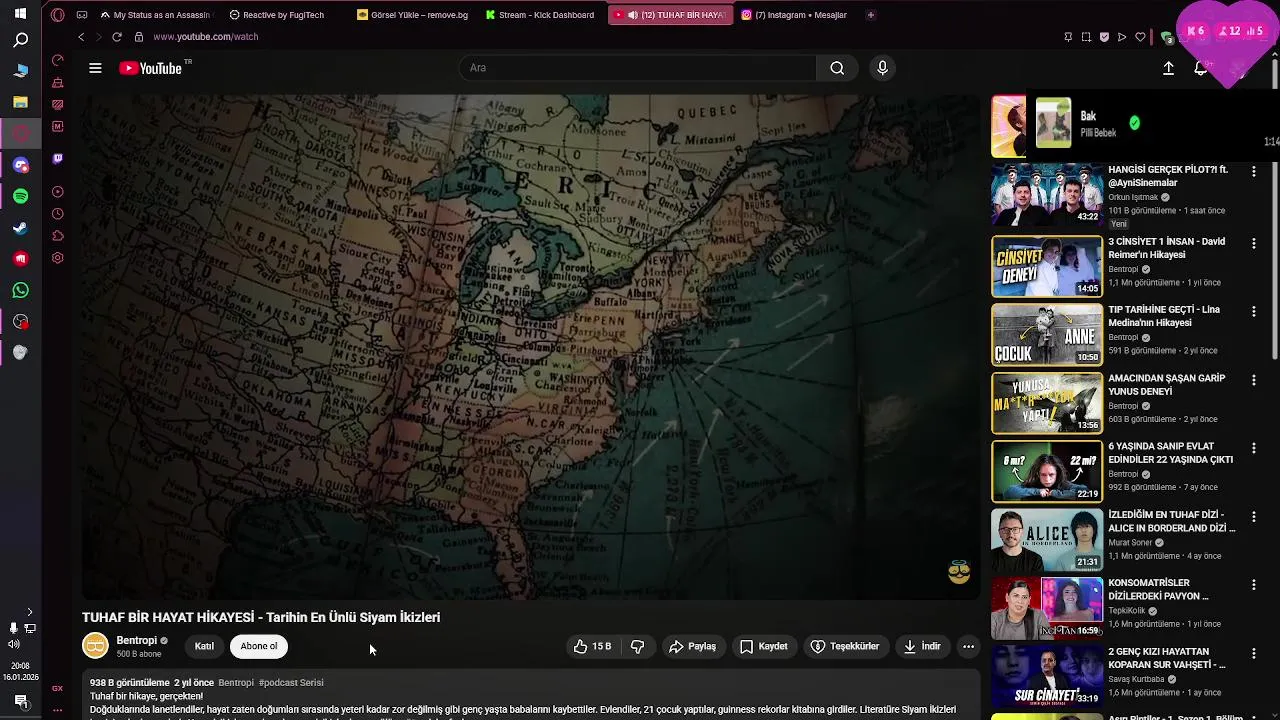This screenshot has height=720, width=1280.
Task: Click the pin icon in address bar
Action: [1068, 37]
